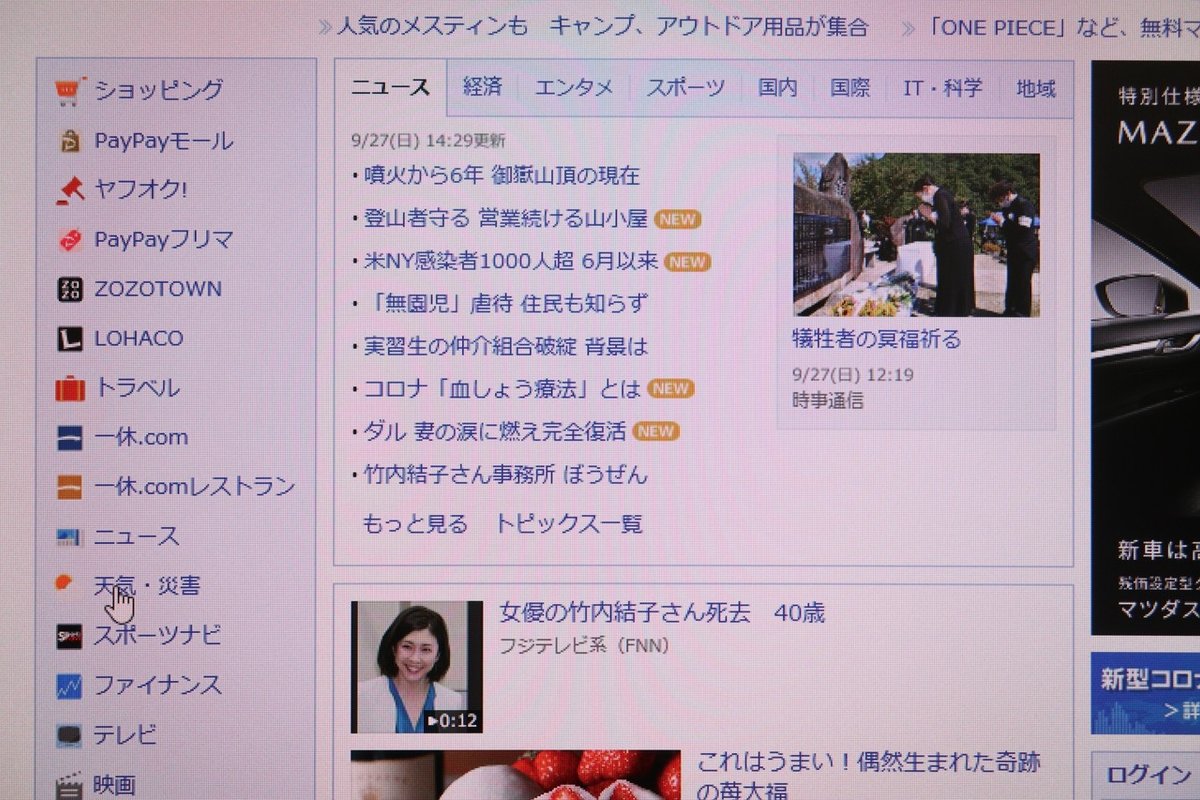Open headline 竹内結子さん事務所 ぼうぜん

pos(506,475)
